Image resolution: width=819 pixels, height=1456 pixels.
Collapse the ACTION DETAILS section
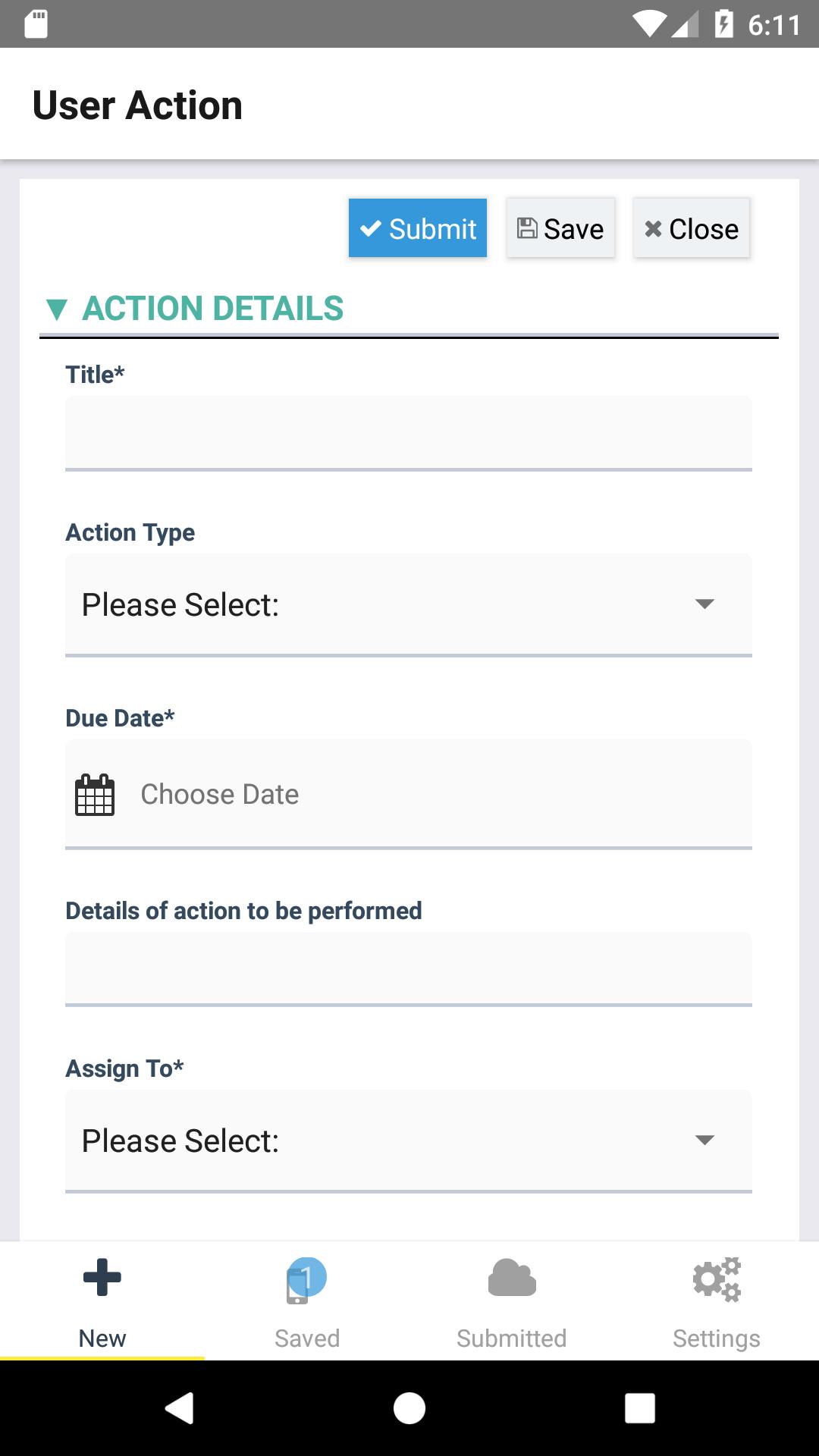[x=57, y=309]
